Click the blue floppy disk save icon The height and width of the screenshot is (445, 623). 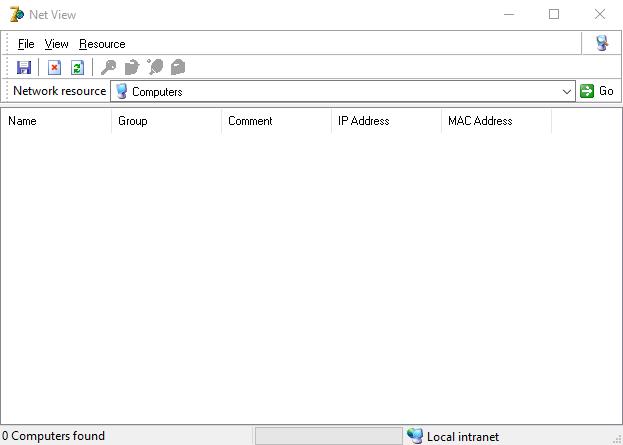click(24, 67)
